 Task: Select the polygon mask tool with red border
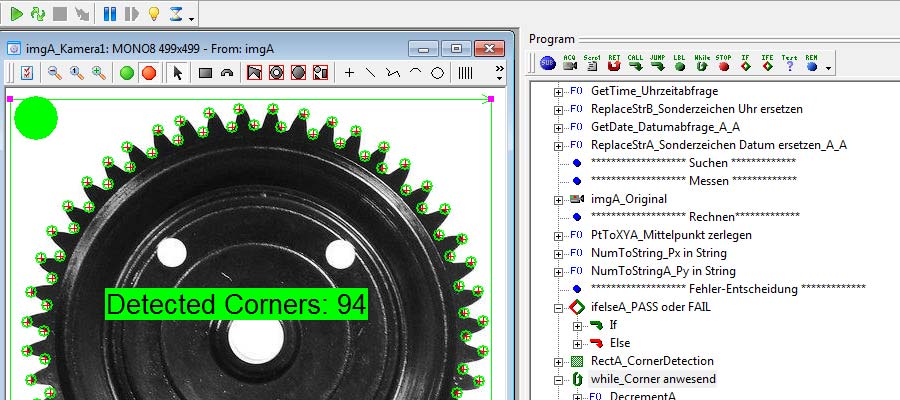[254, 73]
